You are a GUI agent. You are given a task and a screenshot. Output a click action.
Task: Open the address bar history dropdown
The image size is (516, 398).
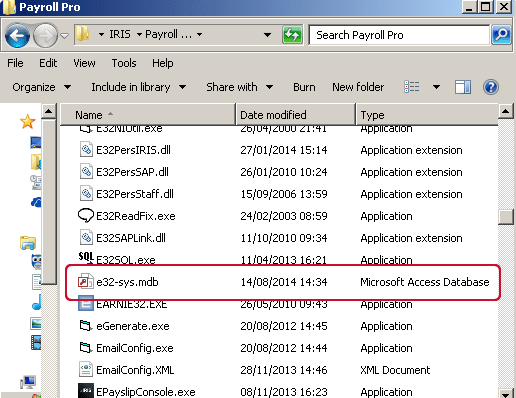click(267, 35)
